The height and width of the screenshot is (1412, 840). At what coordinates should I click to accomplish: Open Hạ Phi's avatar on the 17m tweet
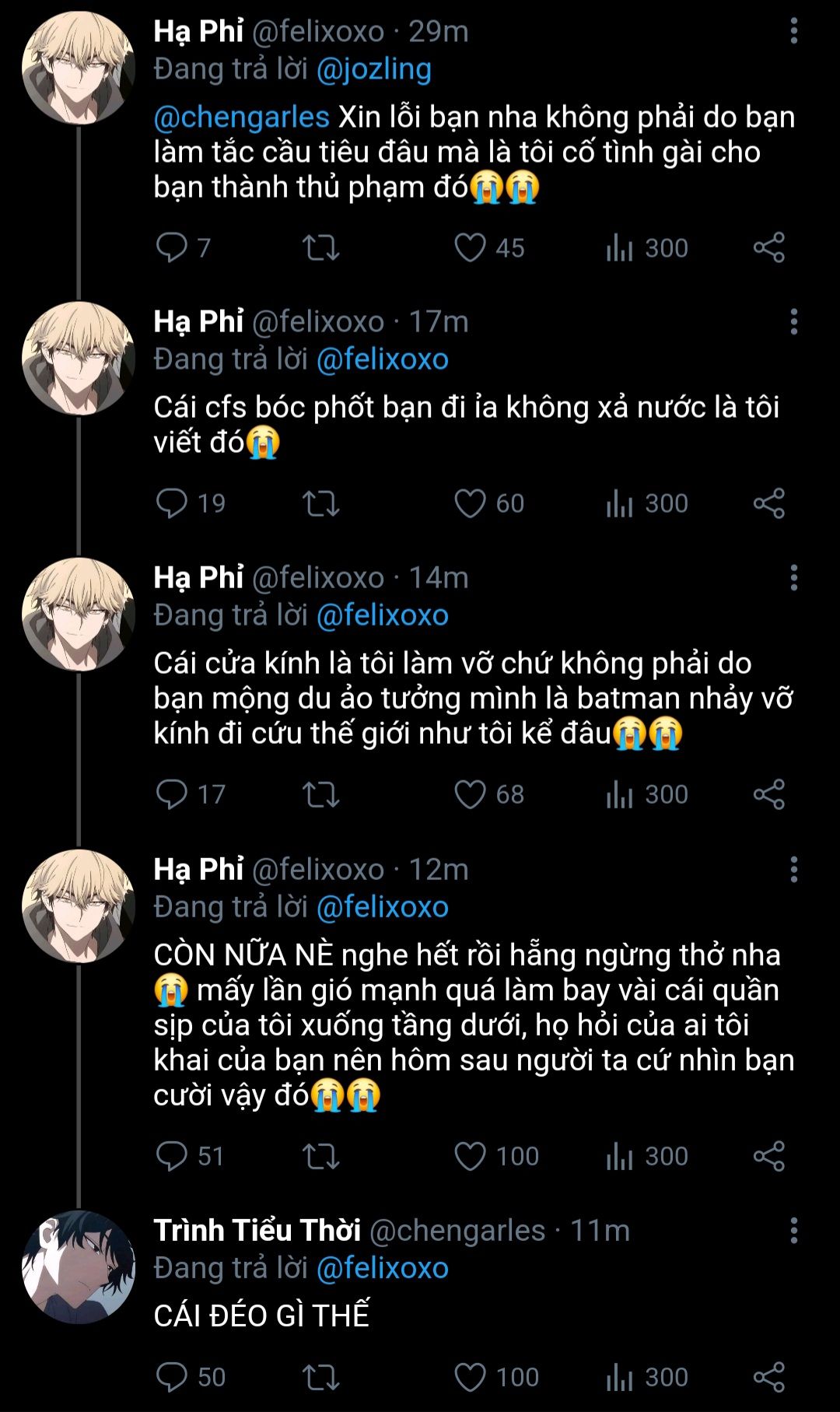pyautogui.click(x=79, y=358)
